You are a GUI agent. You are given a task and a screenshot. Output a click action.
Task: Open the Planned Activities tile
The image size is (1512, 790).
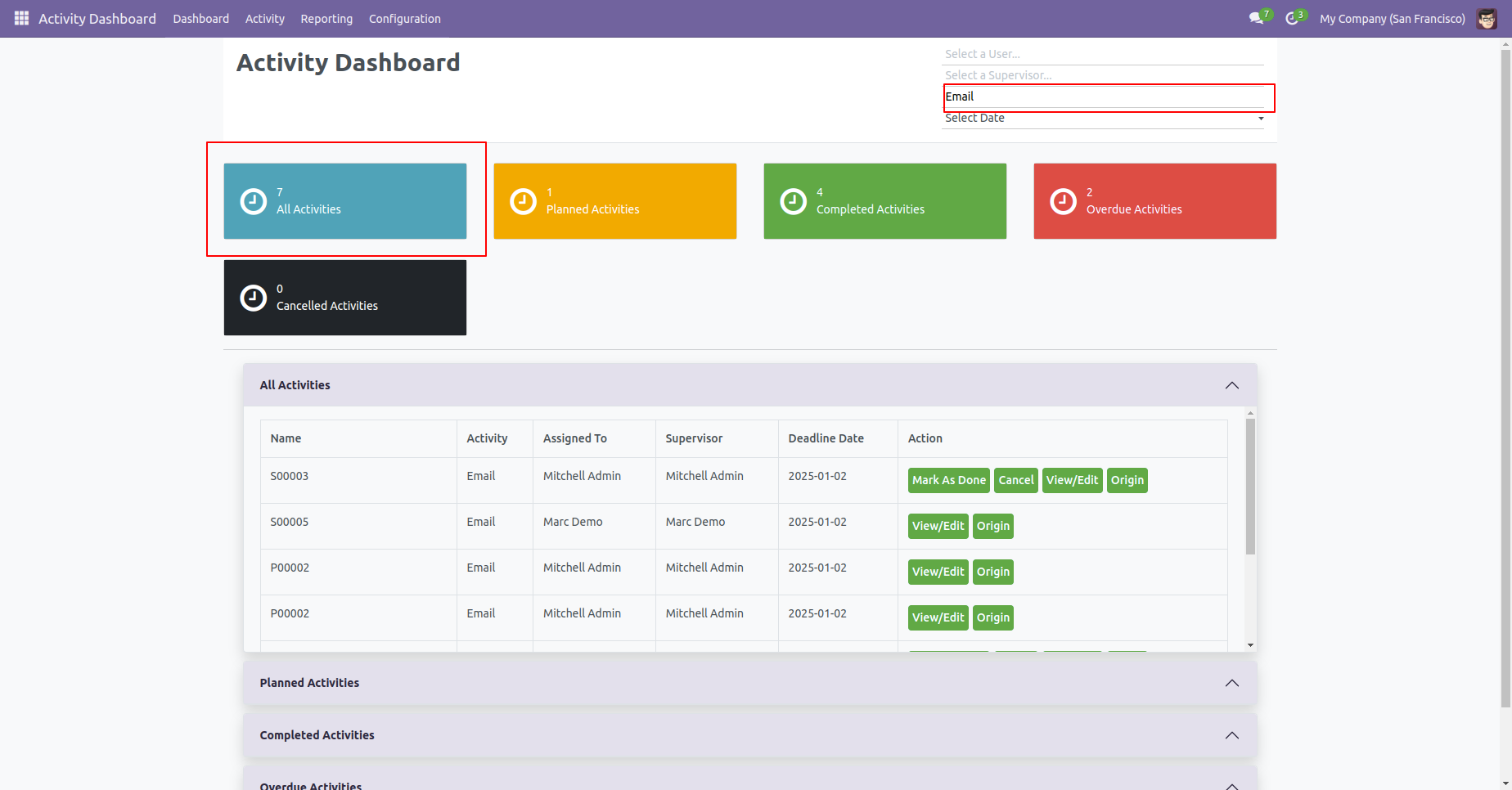point(615,201)
